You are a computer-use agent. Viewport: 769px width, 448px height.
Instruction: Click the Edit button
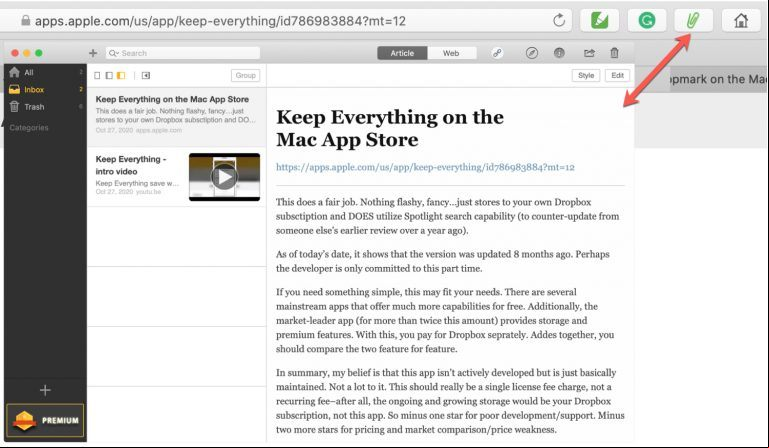pyautogui.click(x=617, y=76)
